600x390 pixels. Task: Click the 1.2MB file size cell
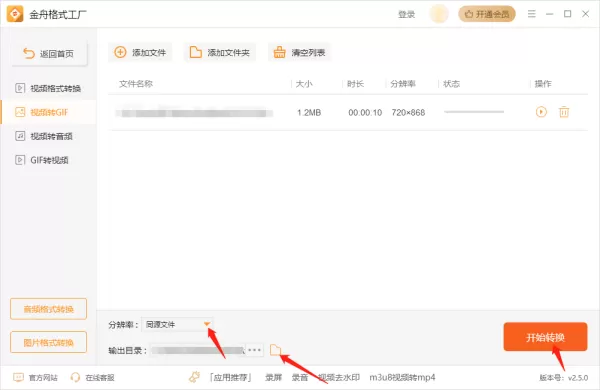coord(309,113)
